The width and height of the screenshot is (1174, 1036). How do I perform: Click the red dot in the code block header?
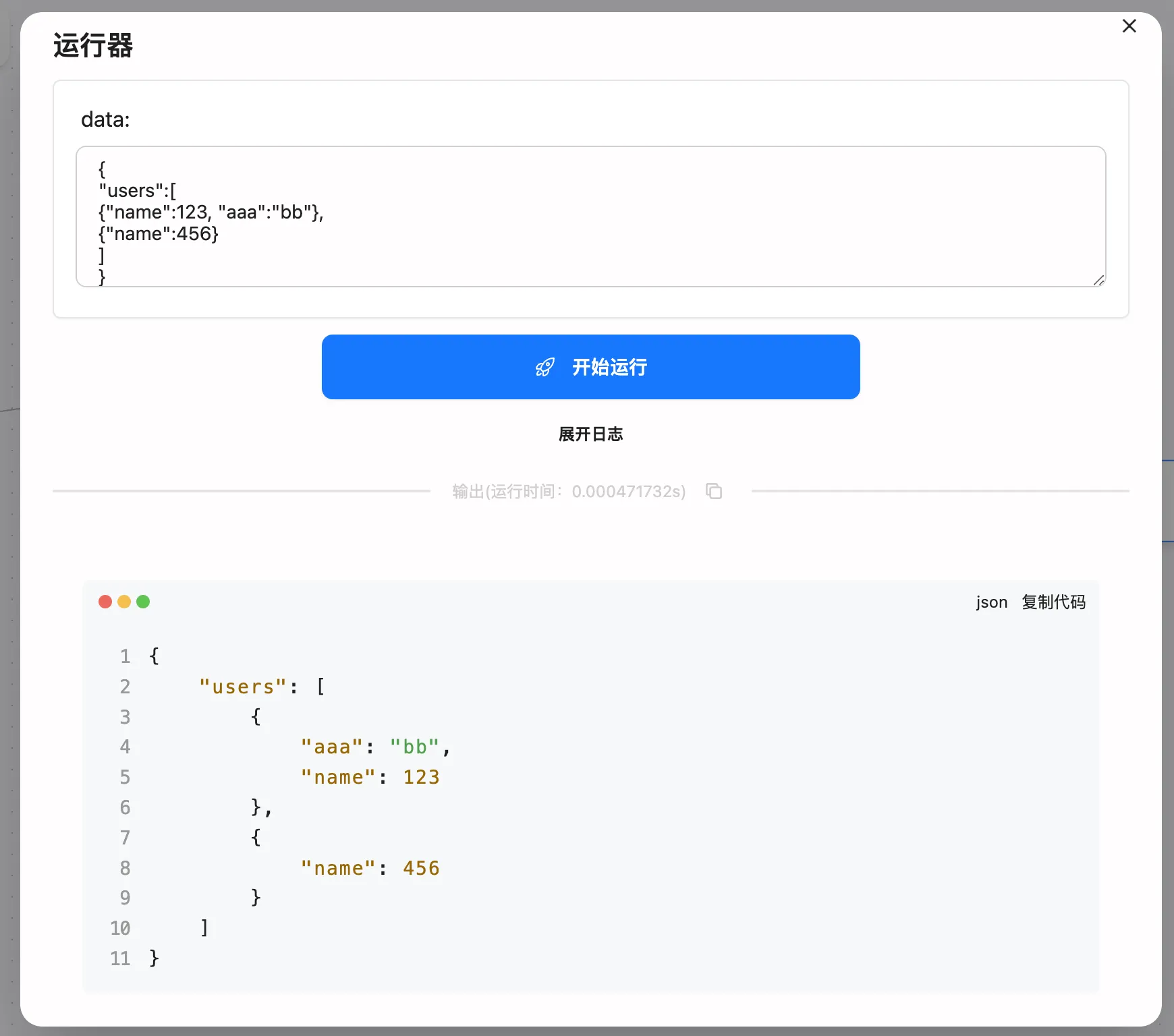pyautogui.click(x=105, y=602)
